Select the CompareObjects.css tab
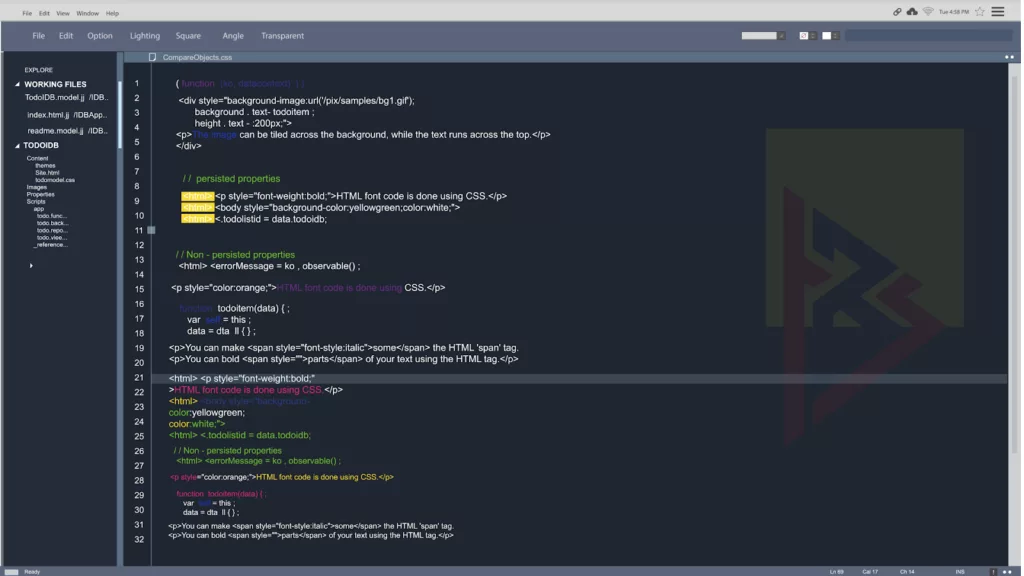The image size is (1024, 576). coord(197,57)
